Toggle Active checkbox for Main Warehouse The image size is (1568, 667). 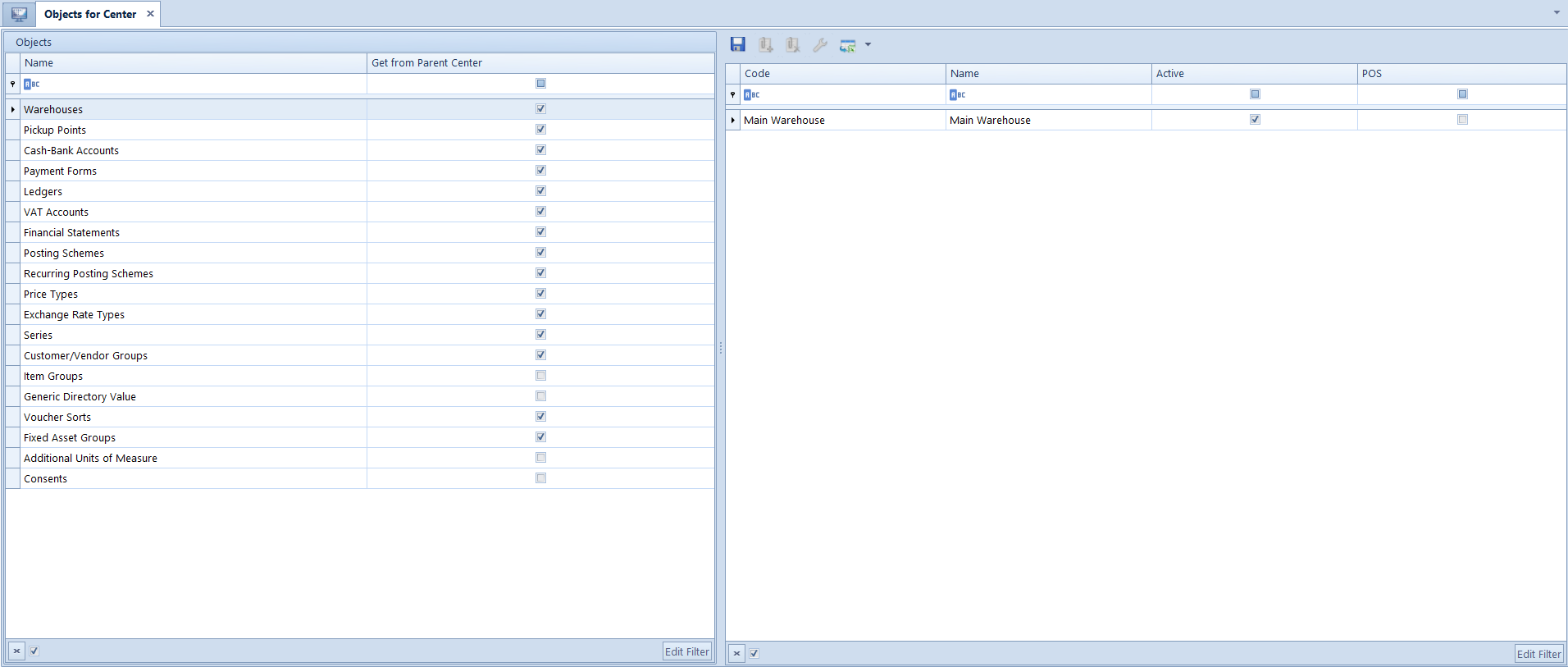coord(1255,119)
